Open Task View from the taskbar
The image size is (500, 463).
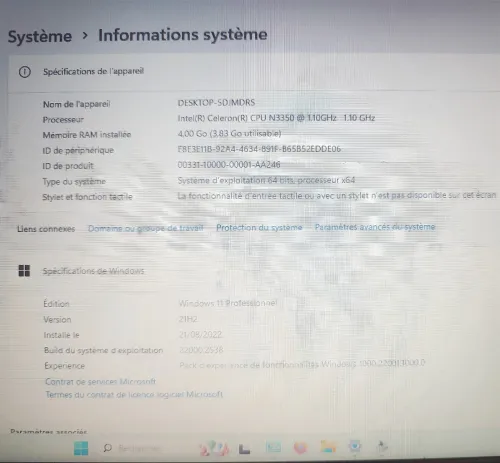click(244, 449)
